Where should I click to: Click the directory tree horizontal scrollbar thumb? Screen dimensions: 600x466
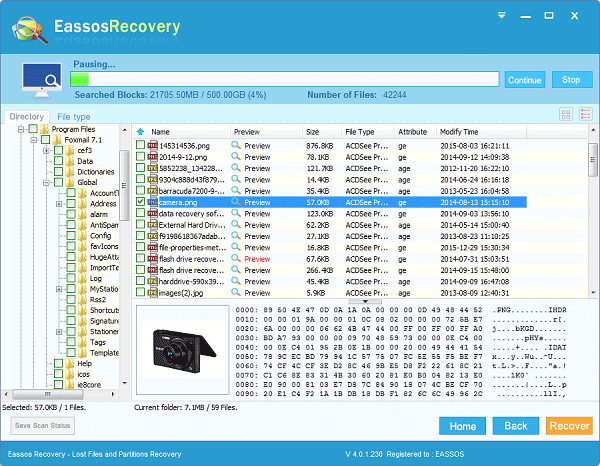(48, 394)
